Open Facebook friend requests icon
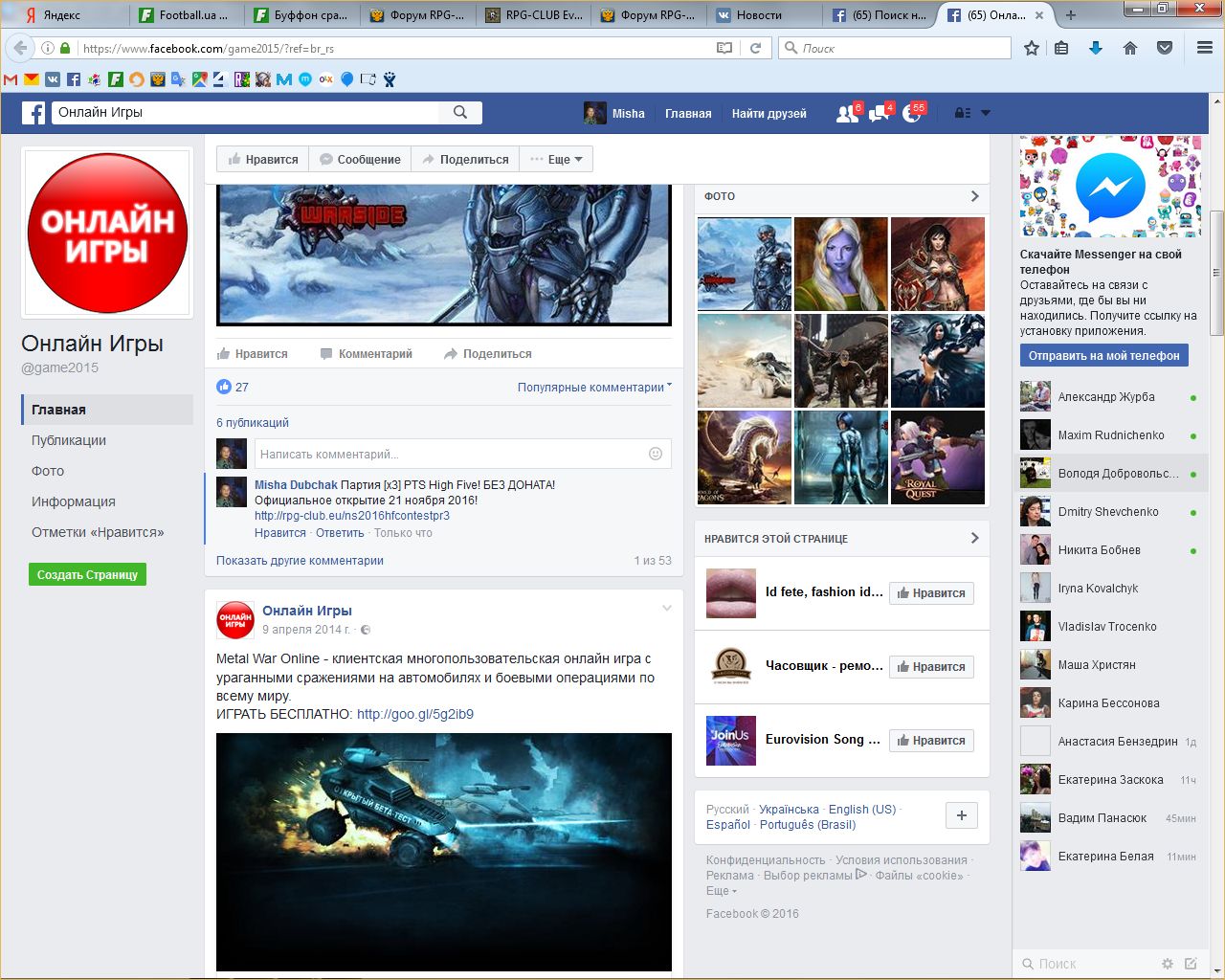This screenshot has height=980, width=1225. coord(847,114)
